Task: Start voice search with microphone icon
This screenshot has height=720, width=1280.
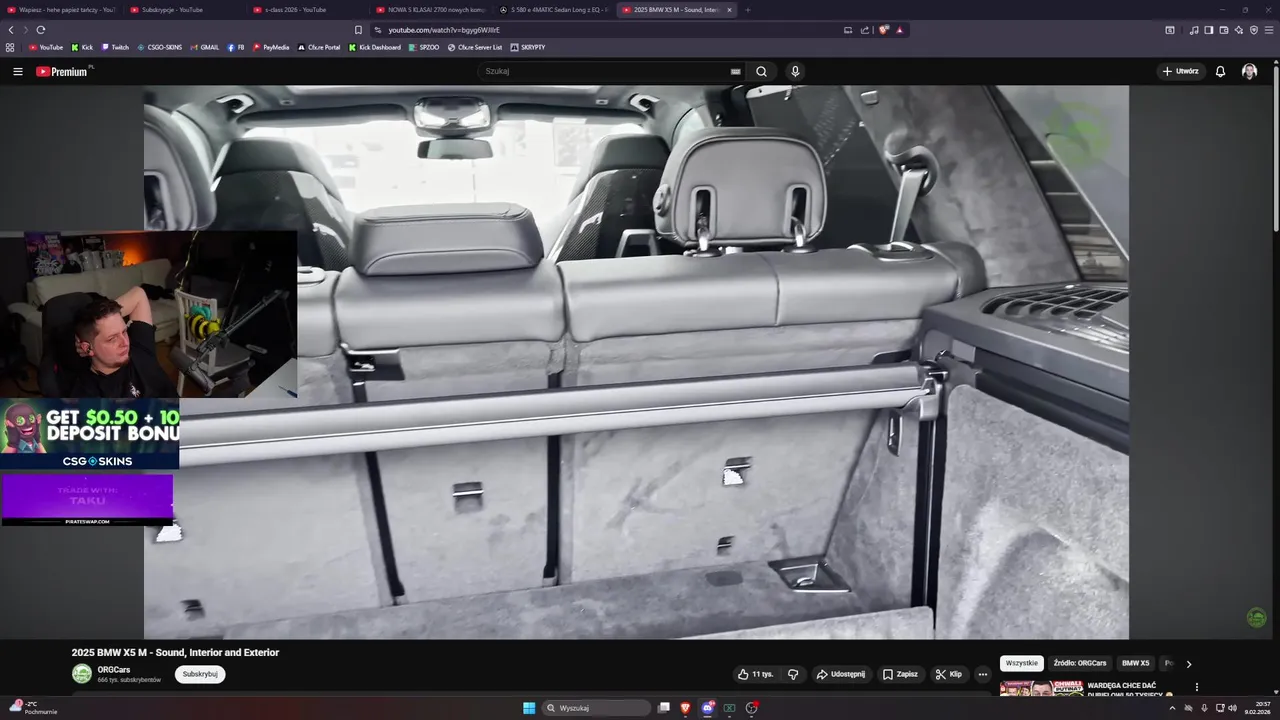Action: 795,72
